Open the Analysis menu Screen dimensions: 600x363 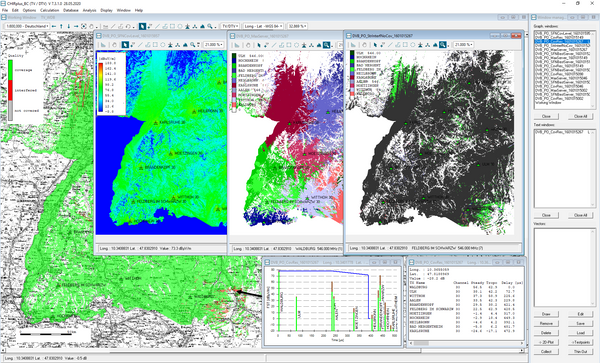pyautogui.click(x=89, y=10)
